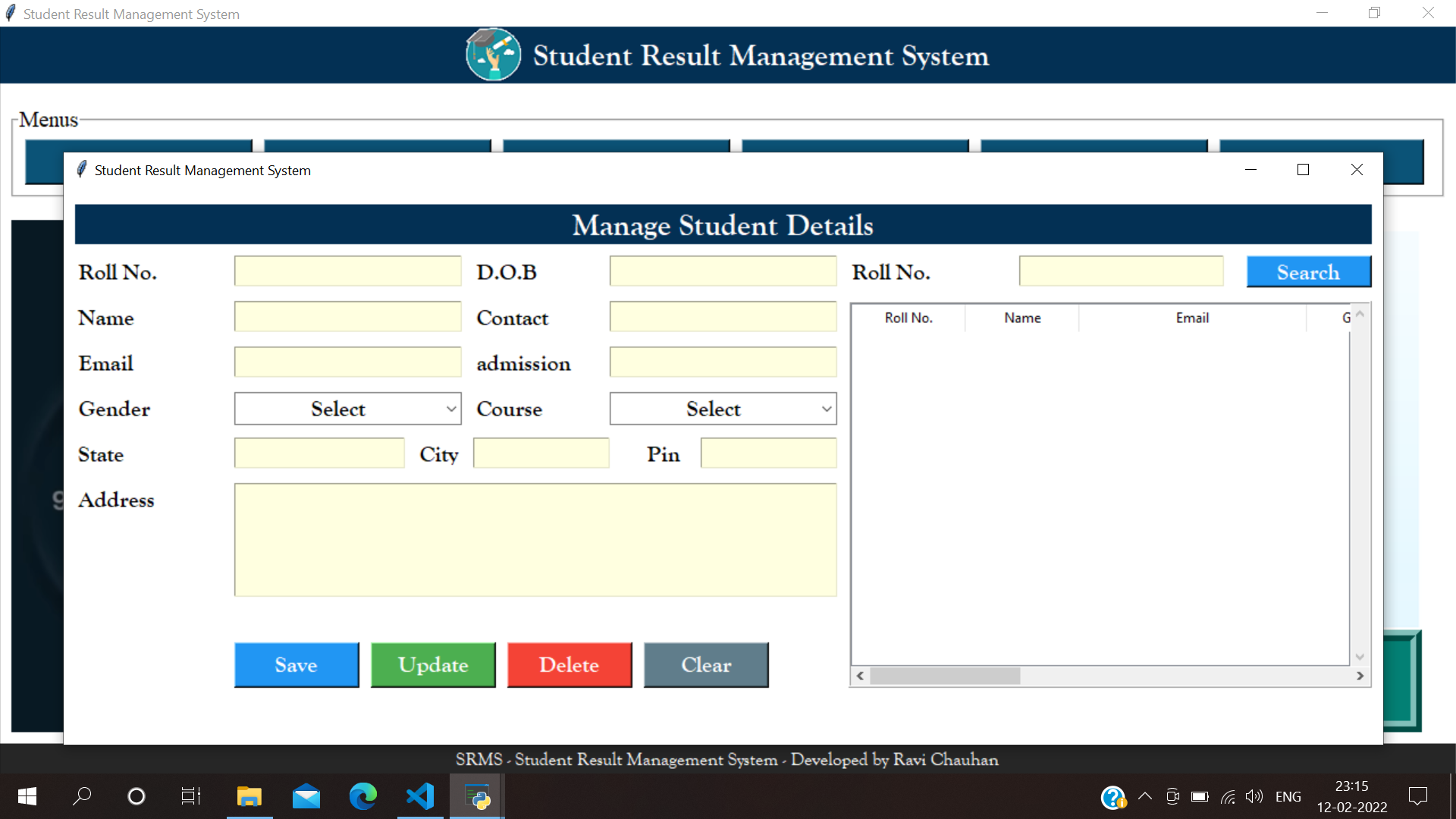
Task: Click the Name column header in results table
Action: click(x=1021, y=317)
